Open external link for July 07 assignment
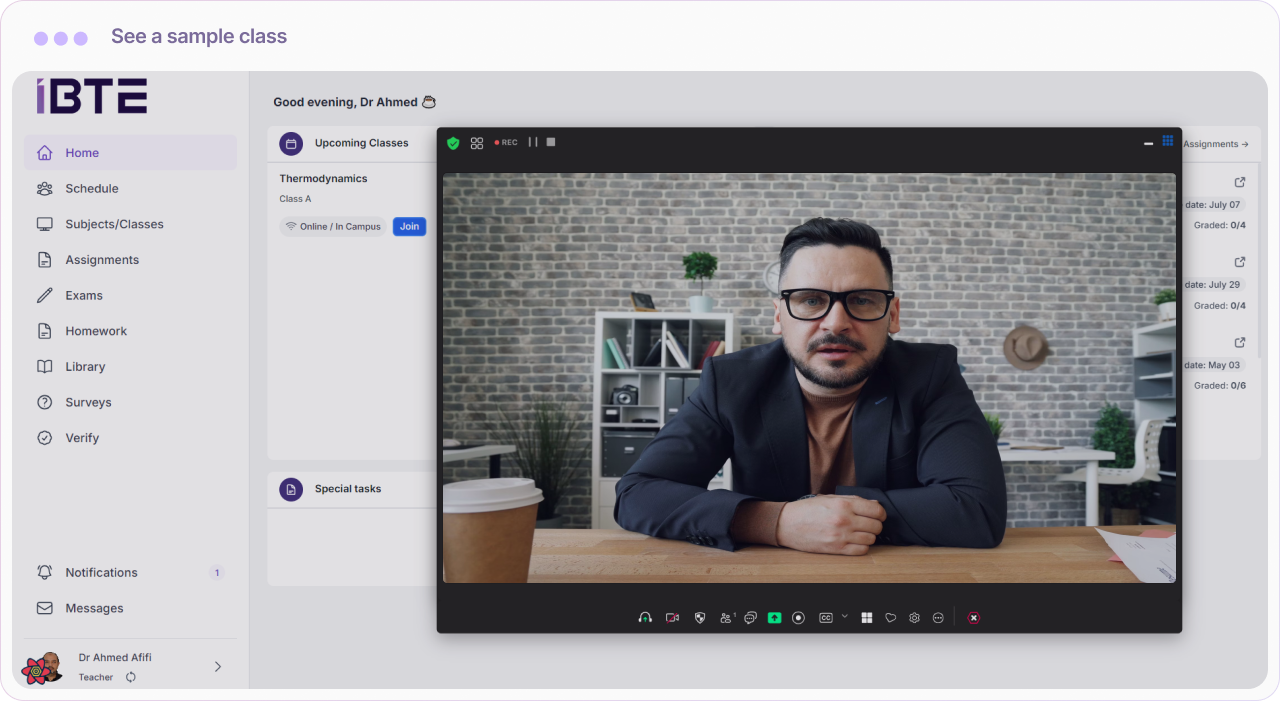 [x=1240, y=182]
